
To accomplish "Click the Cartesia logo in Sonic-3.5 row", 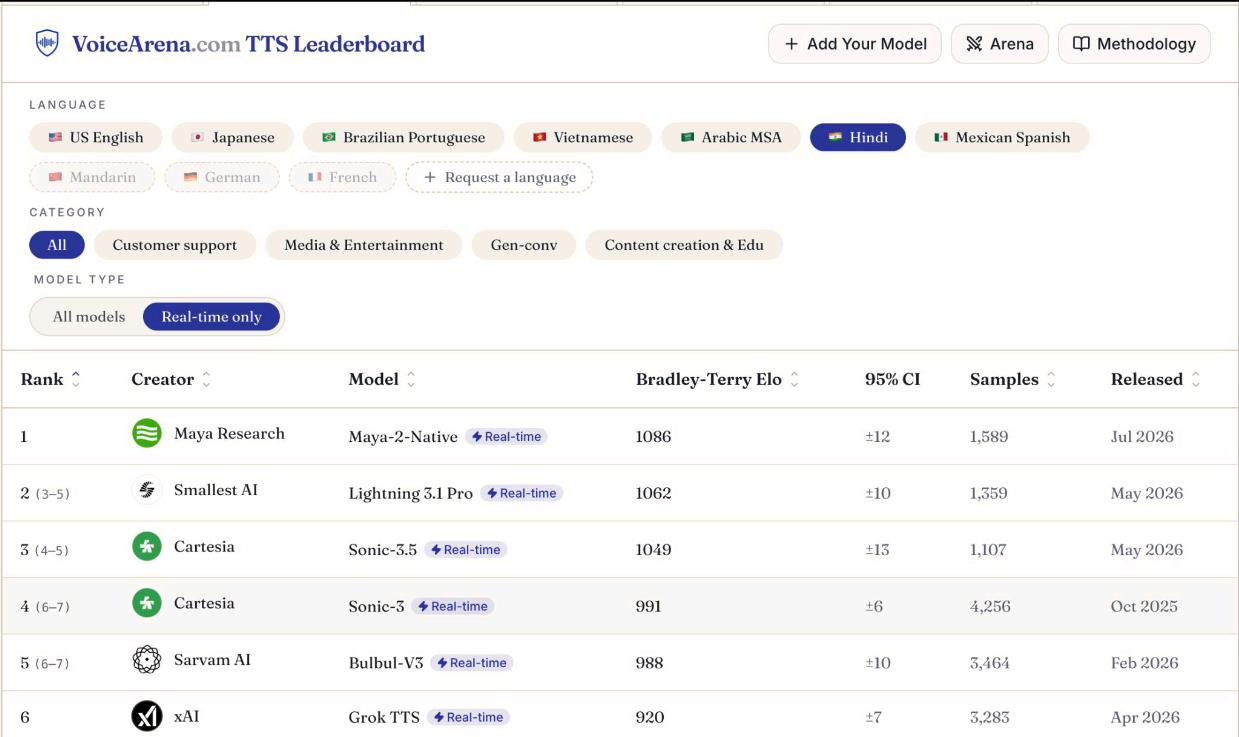I will pos(147,546).
